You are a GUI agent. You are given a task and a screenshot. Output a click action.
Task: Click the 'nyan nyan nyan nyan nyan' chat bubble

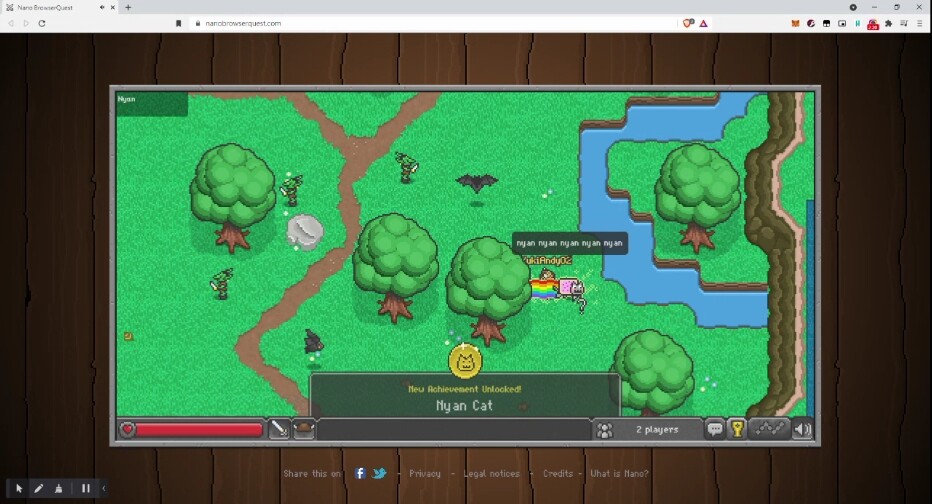coord(569,243)
